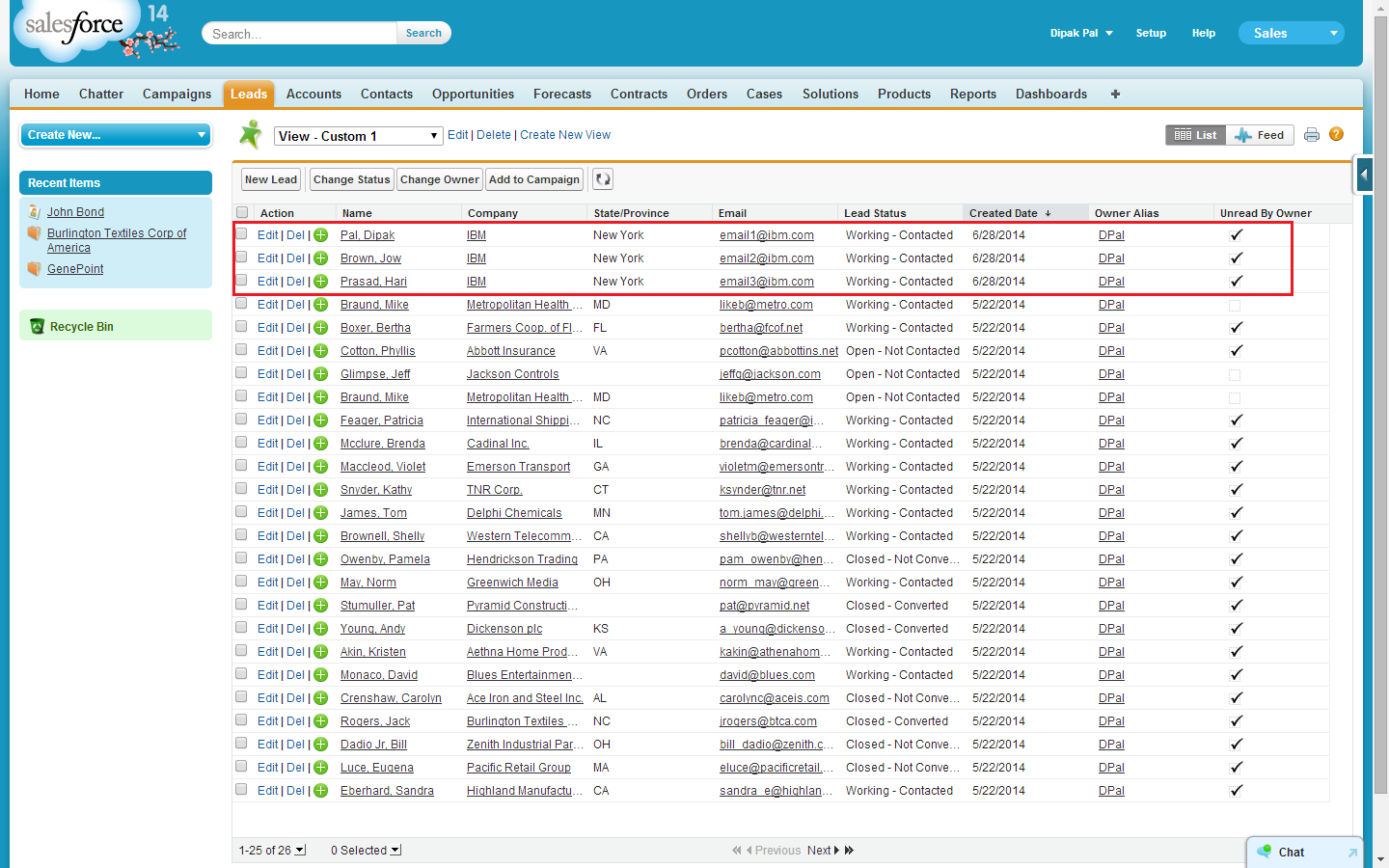This screenshot has width=1389, height=868.
Task: Click the Chat bubble icon
Action: [x=1265, y=852]
